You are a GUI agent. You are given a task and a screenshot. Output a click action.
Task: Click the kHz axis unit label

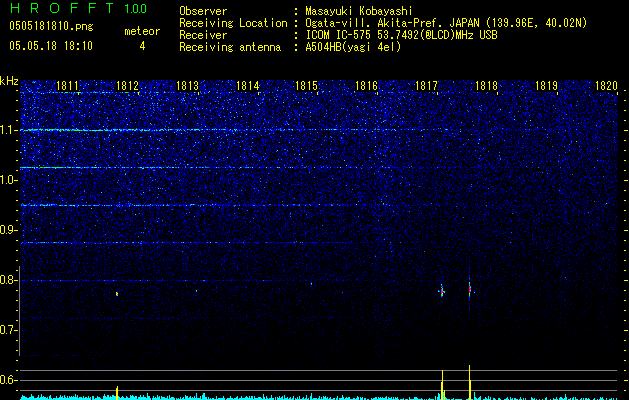coord(9,81)
